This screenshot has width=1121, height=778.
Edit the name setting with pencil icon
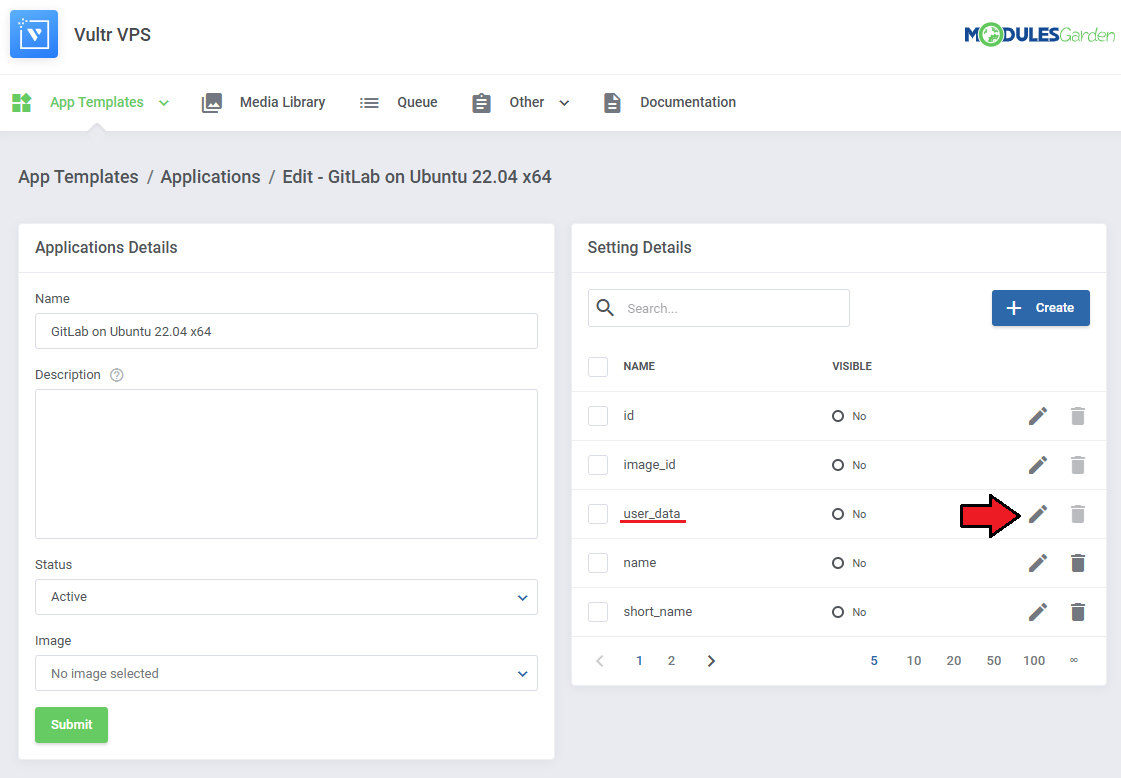pos(1038,563)
